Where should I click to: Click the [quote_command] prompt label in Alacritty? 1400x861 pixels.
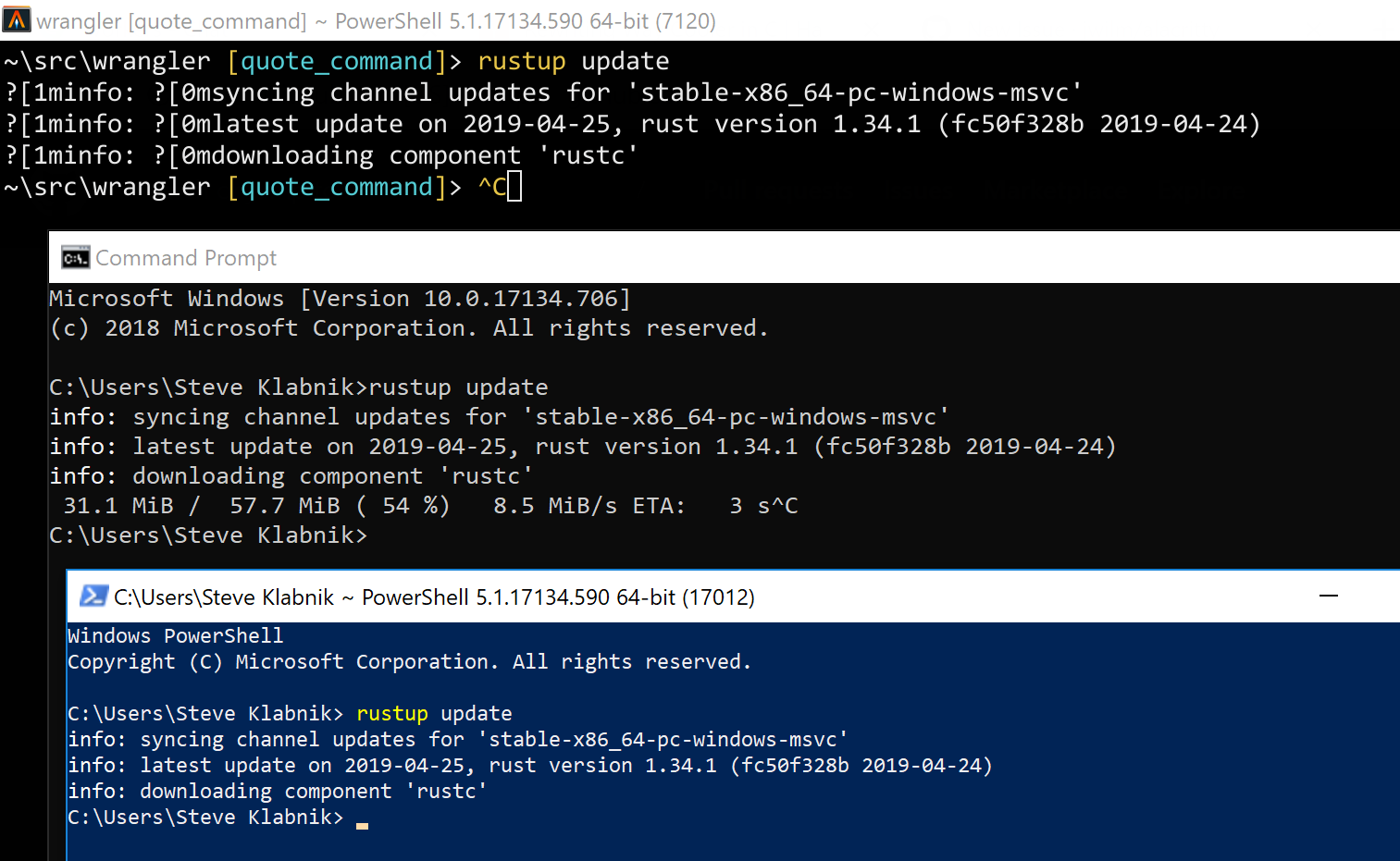335,60
